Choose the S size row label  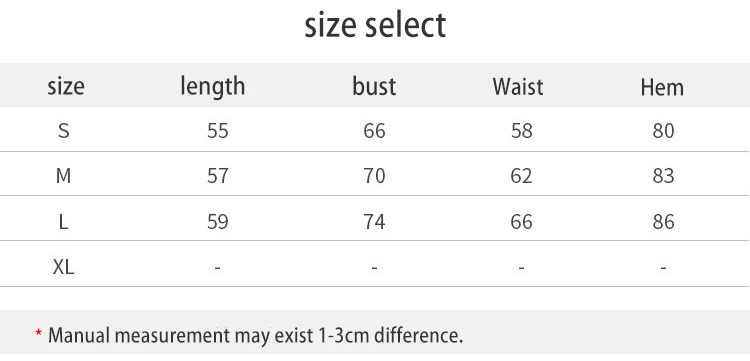coord(64,131)
